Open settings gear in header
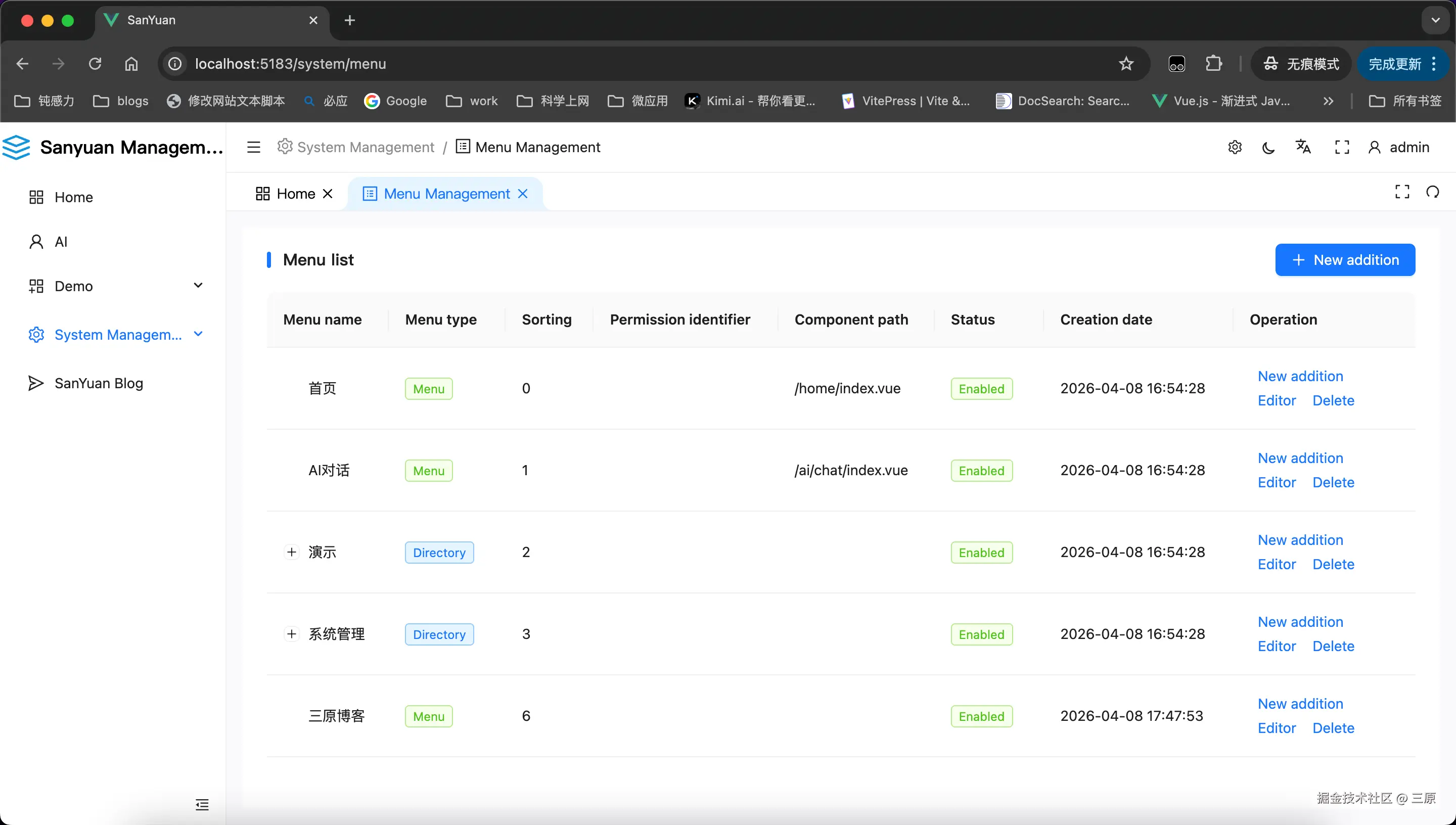This screenshot has height=825, width=1456. pyautogui.click(x=1235, y=147)
